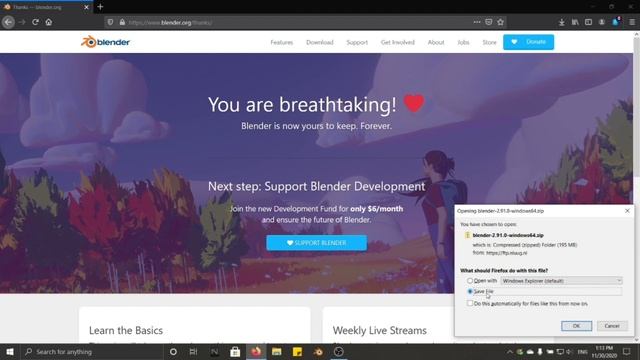This screenshot has height=360, width=640.
Task: Show site security padlock details
Action: (x=122, y=22)
